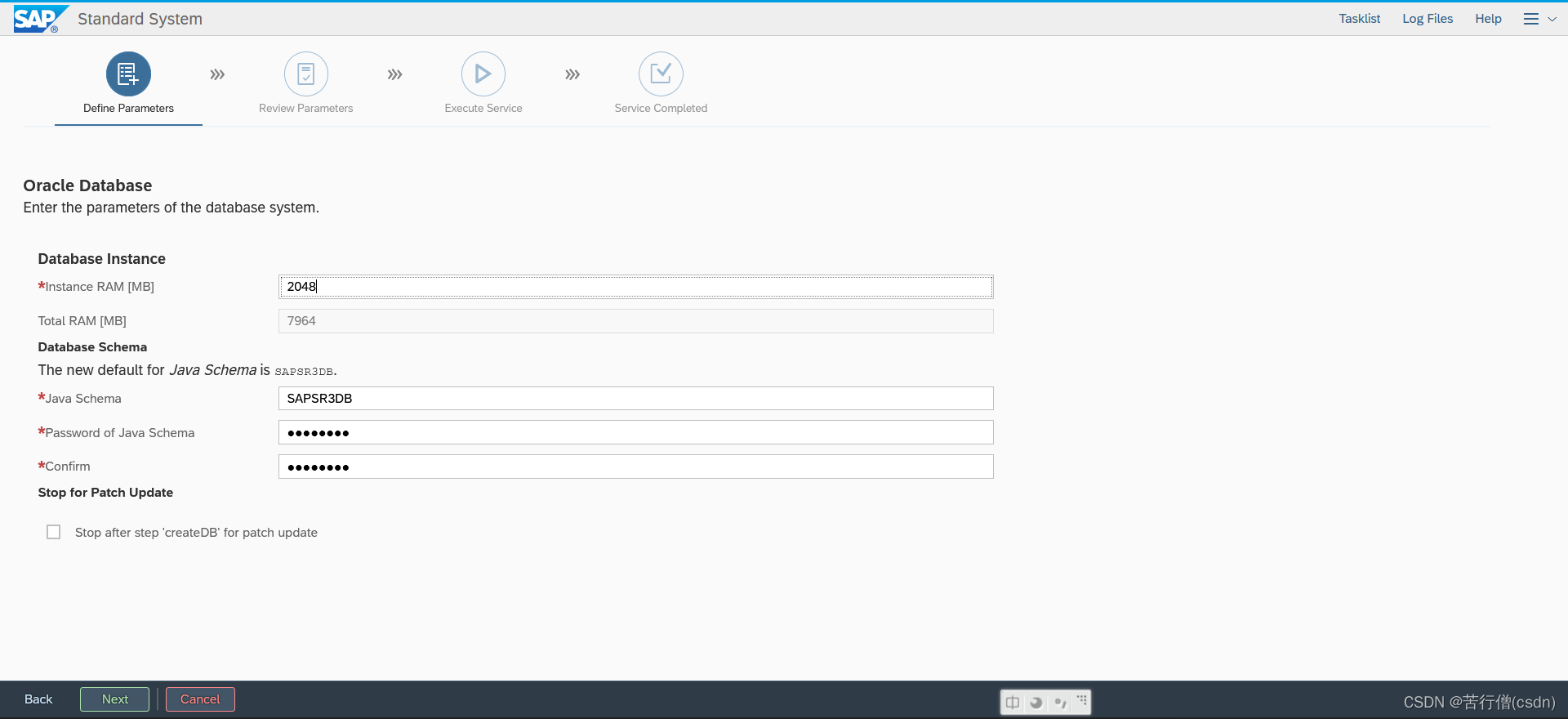The width and height of the screenshot is (1568, 719).
Task: Open the Help link
Action: coord(1488,19)
